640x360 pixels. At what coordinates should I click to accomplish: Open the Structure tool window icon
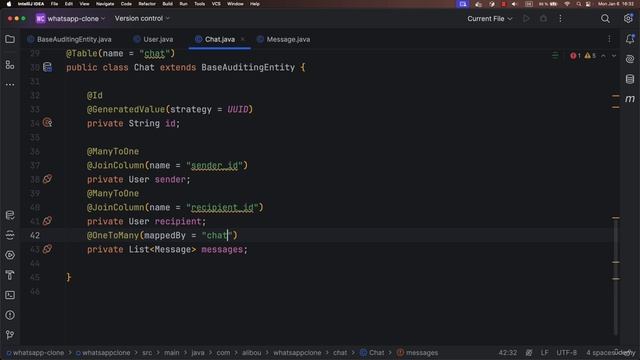coord(10,64)
